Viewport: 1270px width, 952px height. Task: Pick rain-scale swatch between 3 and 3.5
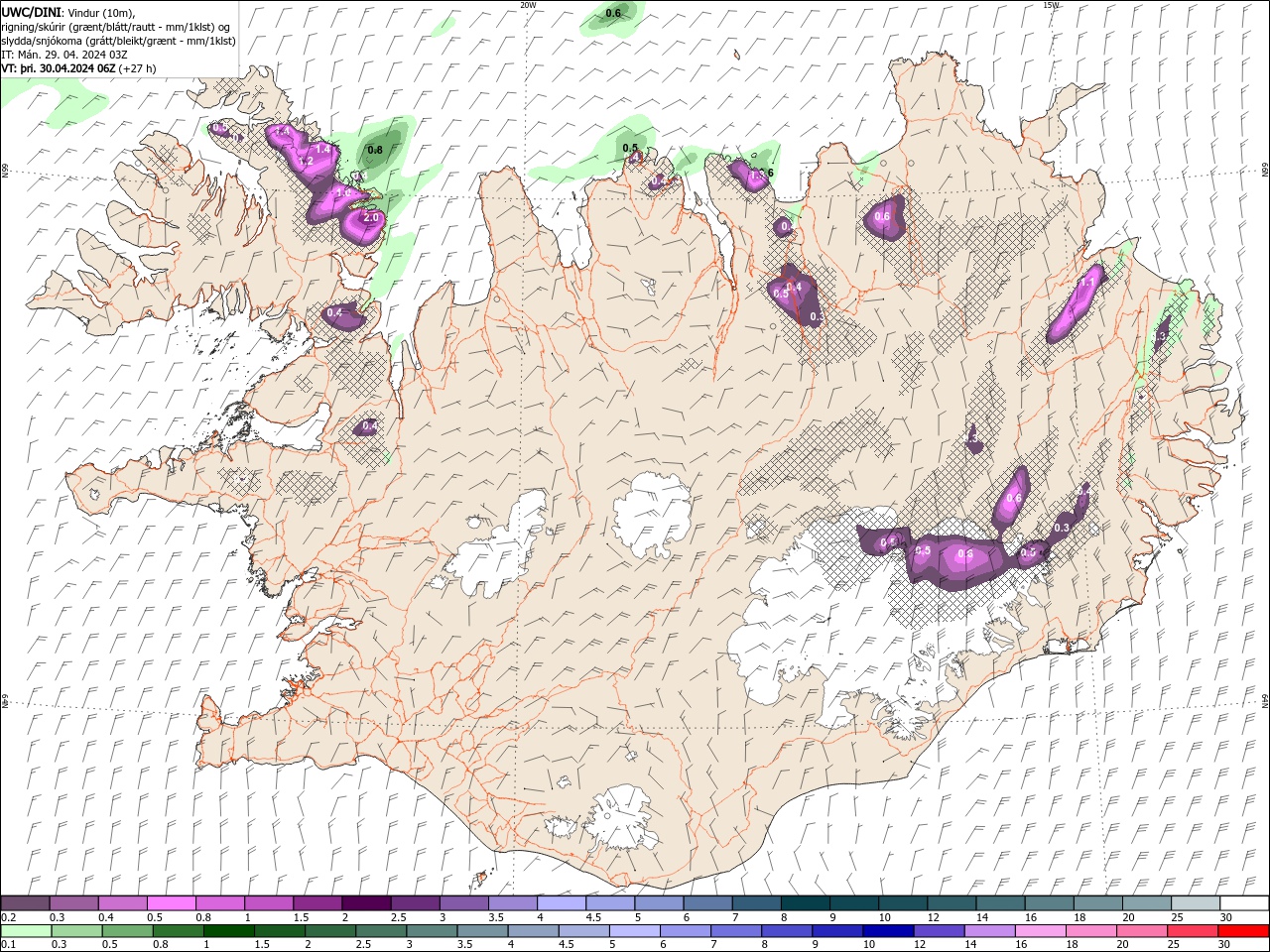pos(432,931)
